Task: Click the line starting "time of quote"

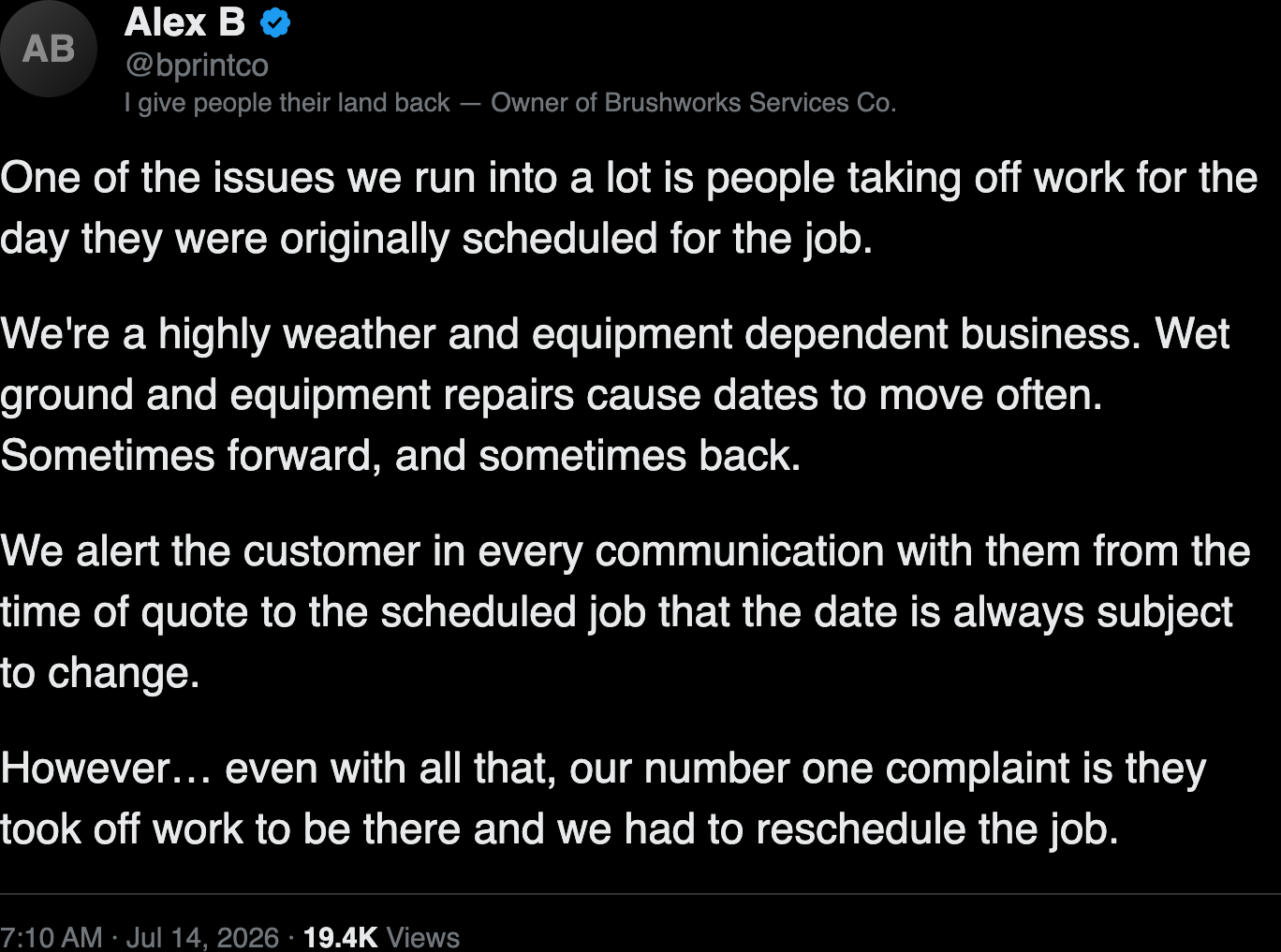Action: pos(616,612)
